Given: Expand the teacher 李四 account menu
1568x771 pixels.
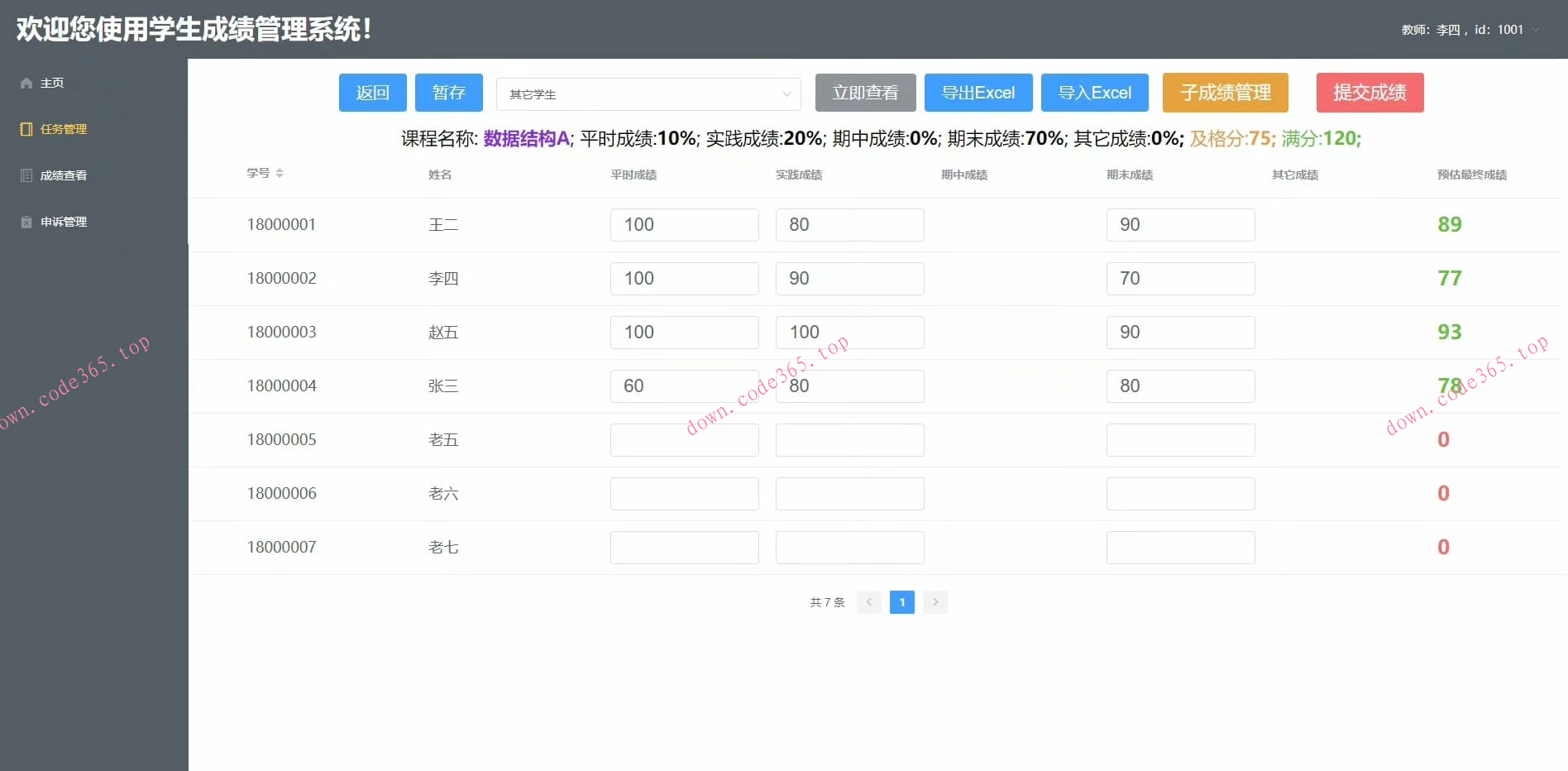Looking at the screenshot, I should click(x=1470, y=29).
